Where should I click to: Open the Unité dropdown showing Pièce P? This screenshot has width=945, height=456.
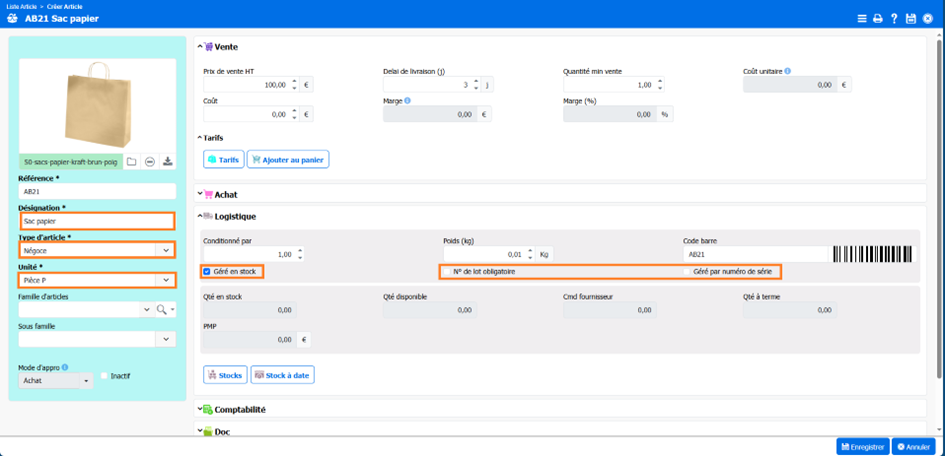[166, 281]
